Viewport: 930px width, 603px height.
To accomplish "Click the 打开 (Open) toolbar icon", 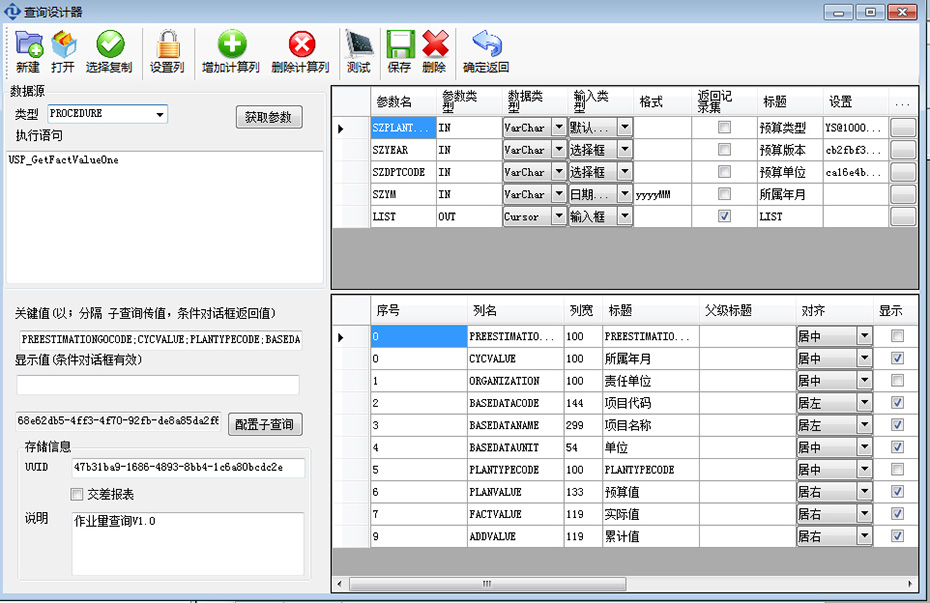I will [x=63, y=45].
